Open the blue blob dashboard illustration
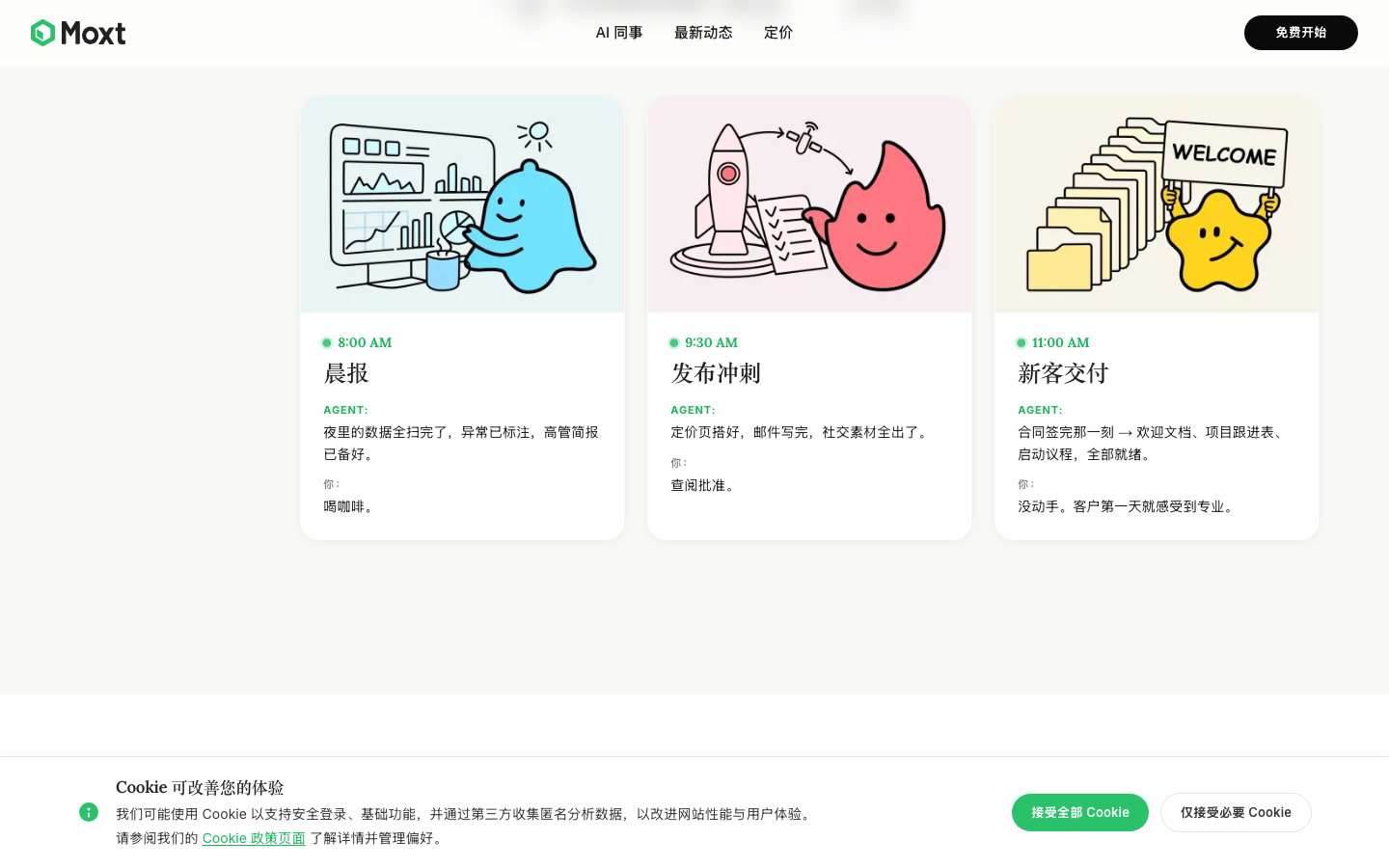The width and height of the screenshot is (1389, 868). click(462, 204)
